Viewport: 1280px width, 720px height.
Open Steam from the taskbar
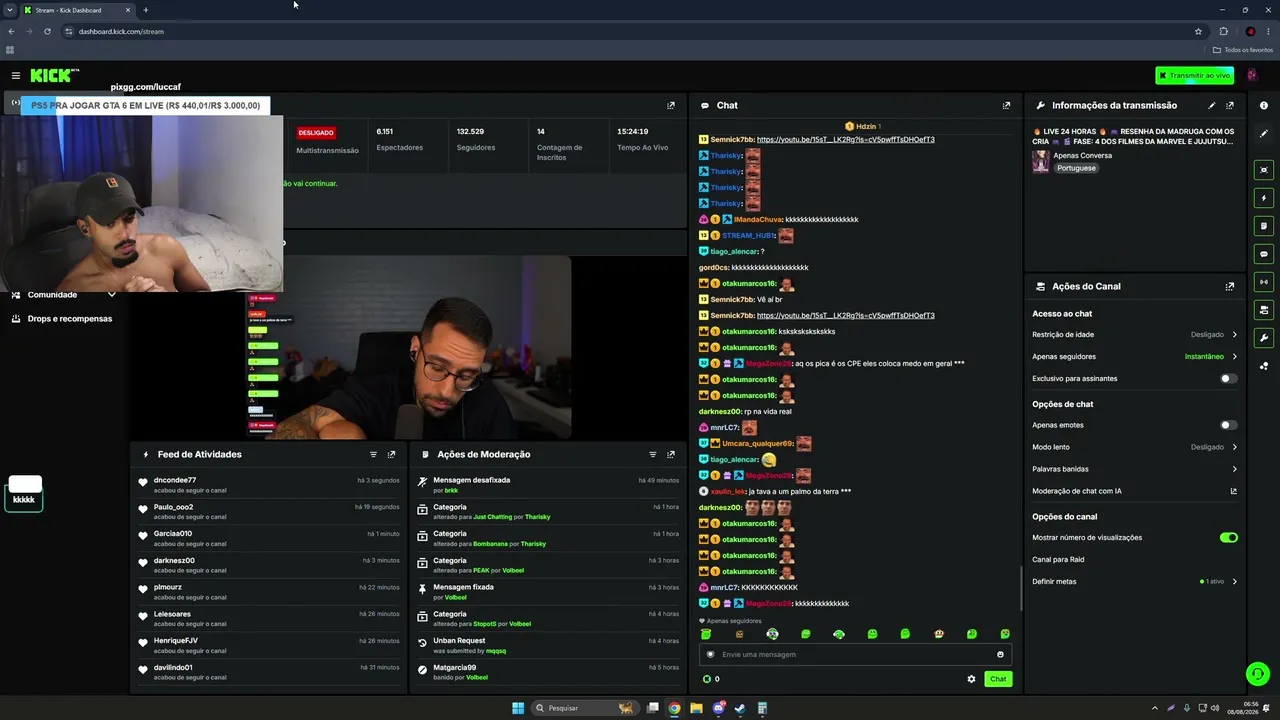pos(740,708)
